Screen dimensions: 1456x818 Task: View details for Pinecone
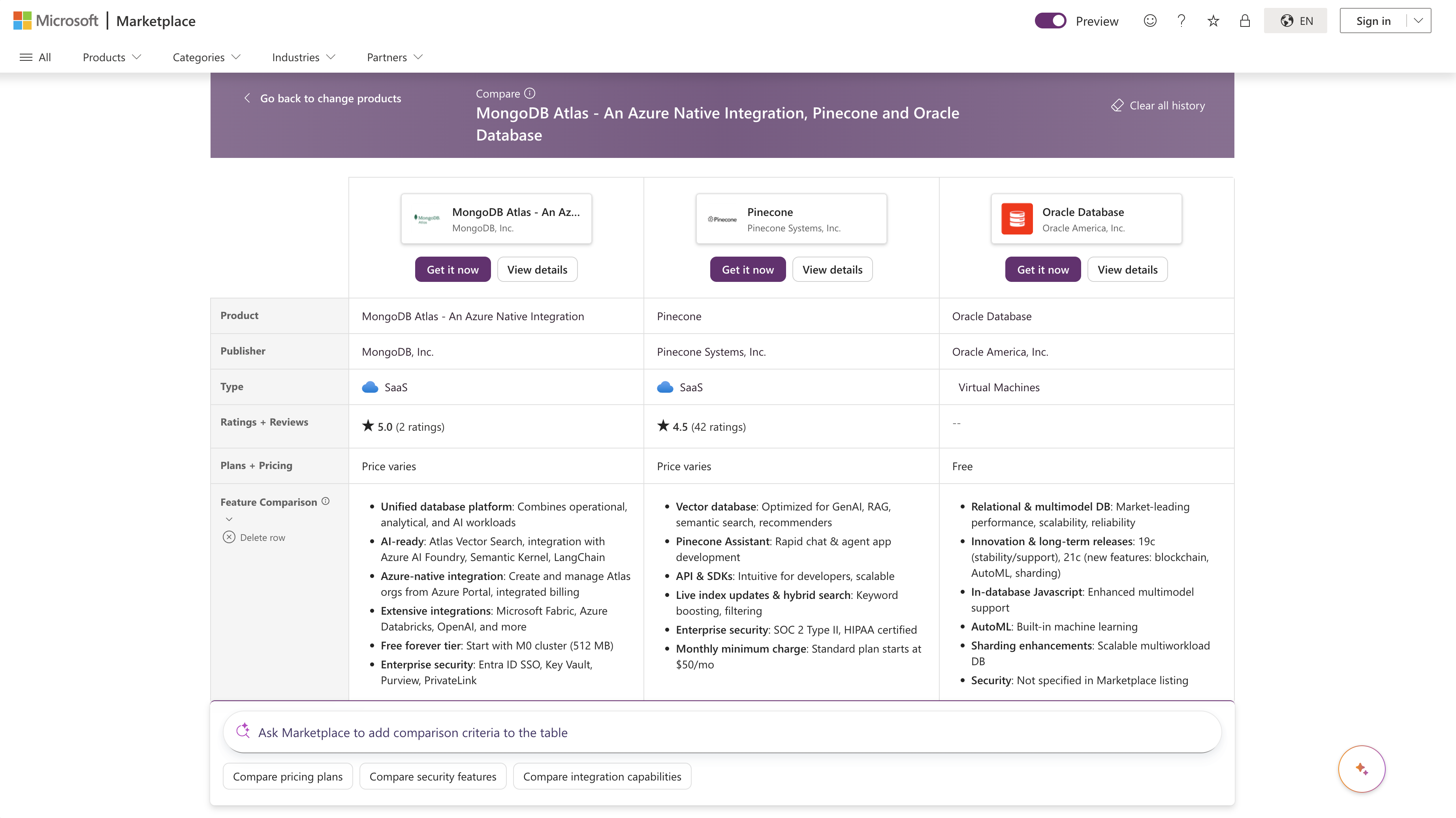832,270
